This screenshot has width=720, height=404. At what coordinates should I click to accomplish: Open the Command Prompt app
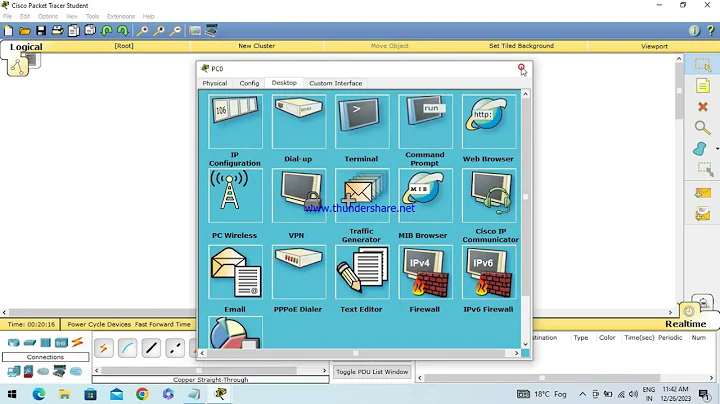coord(425,122)
